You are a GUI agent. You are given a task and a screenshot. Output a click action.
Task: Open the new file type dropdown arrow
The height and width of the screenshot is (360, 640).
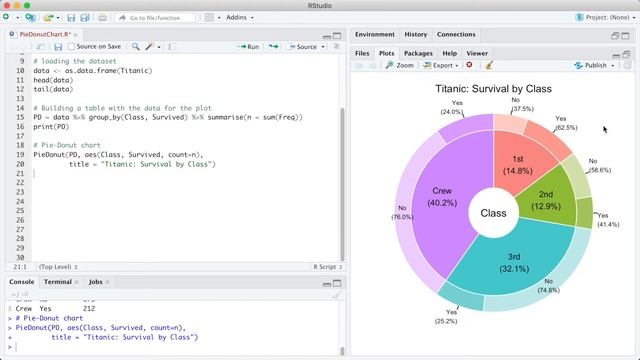tap(18, 18)
